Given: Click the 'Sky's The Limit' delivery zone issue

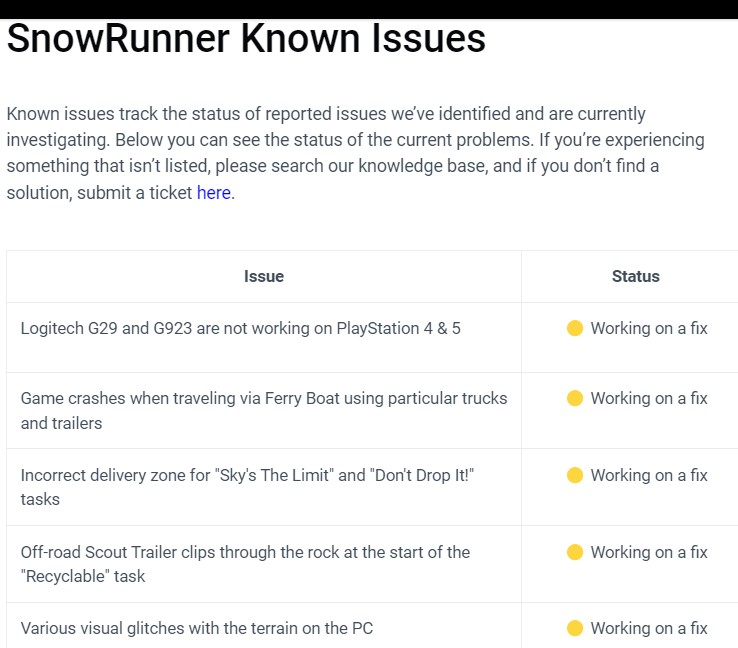Looking at the screenshot, I should click(247, 487).
